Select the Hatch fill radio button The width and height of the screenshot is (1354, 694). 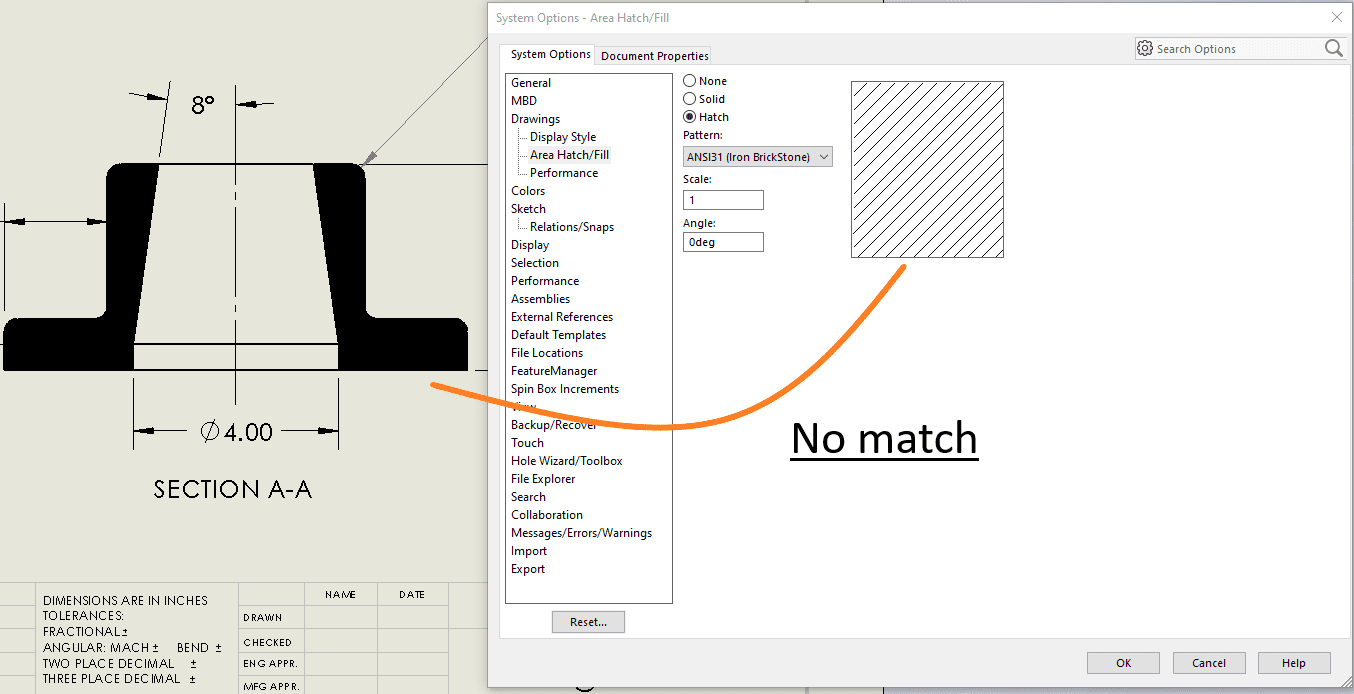pos(689,116)
